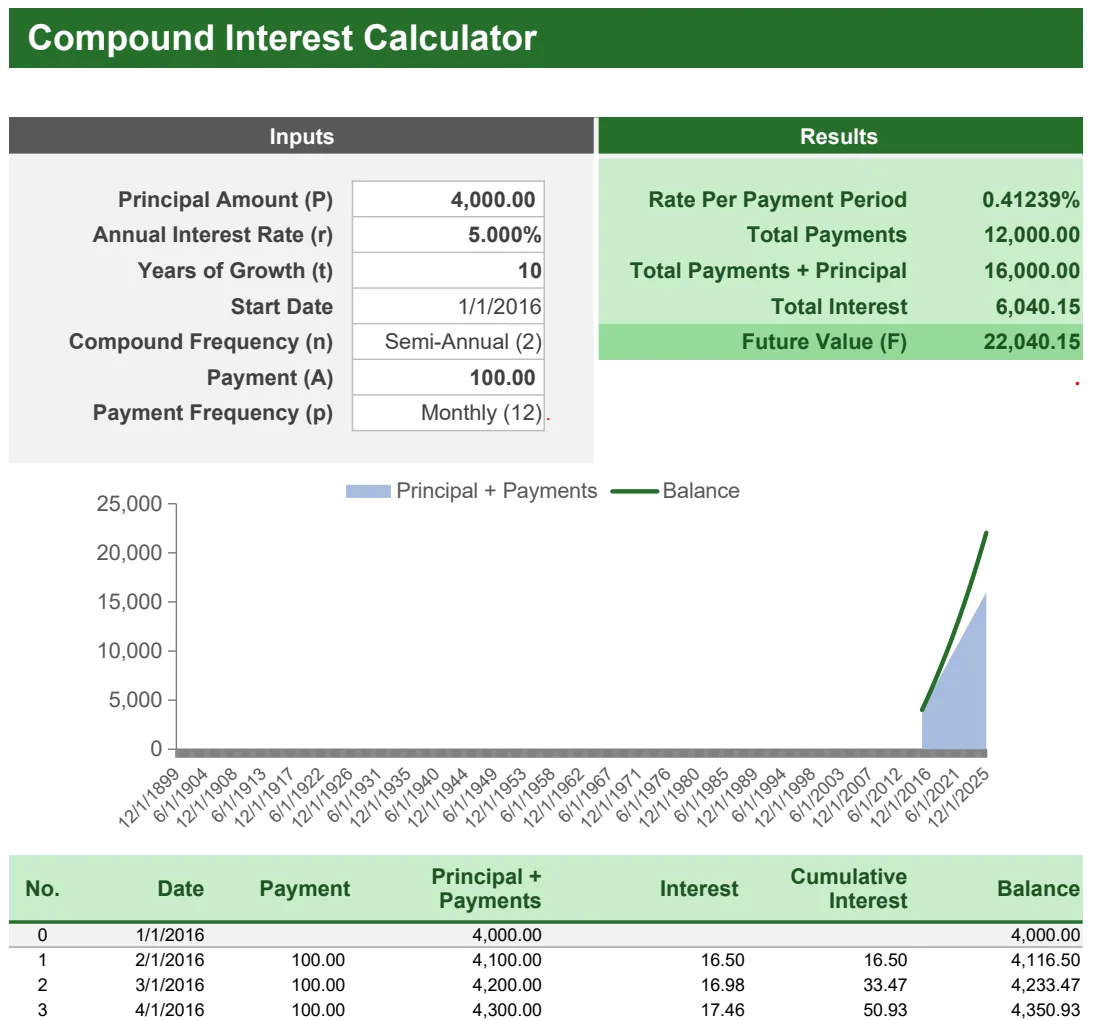Select the date cell 4/1/2016
1094x1020 pixels.
point(170,1010)
